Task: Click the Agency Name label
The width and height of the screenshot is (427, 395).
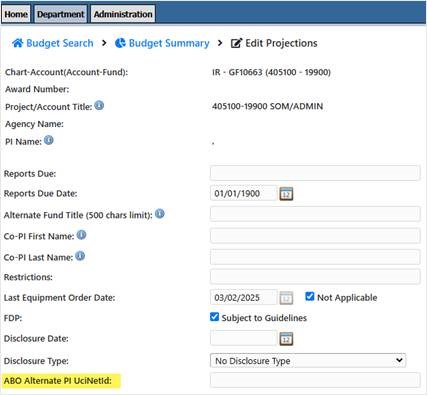Action: pos(34,124)
